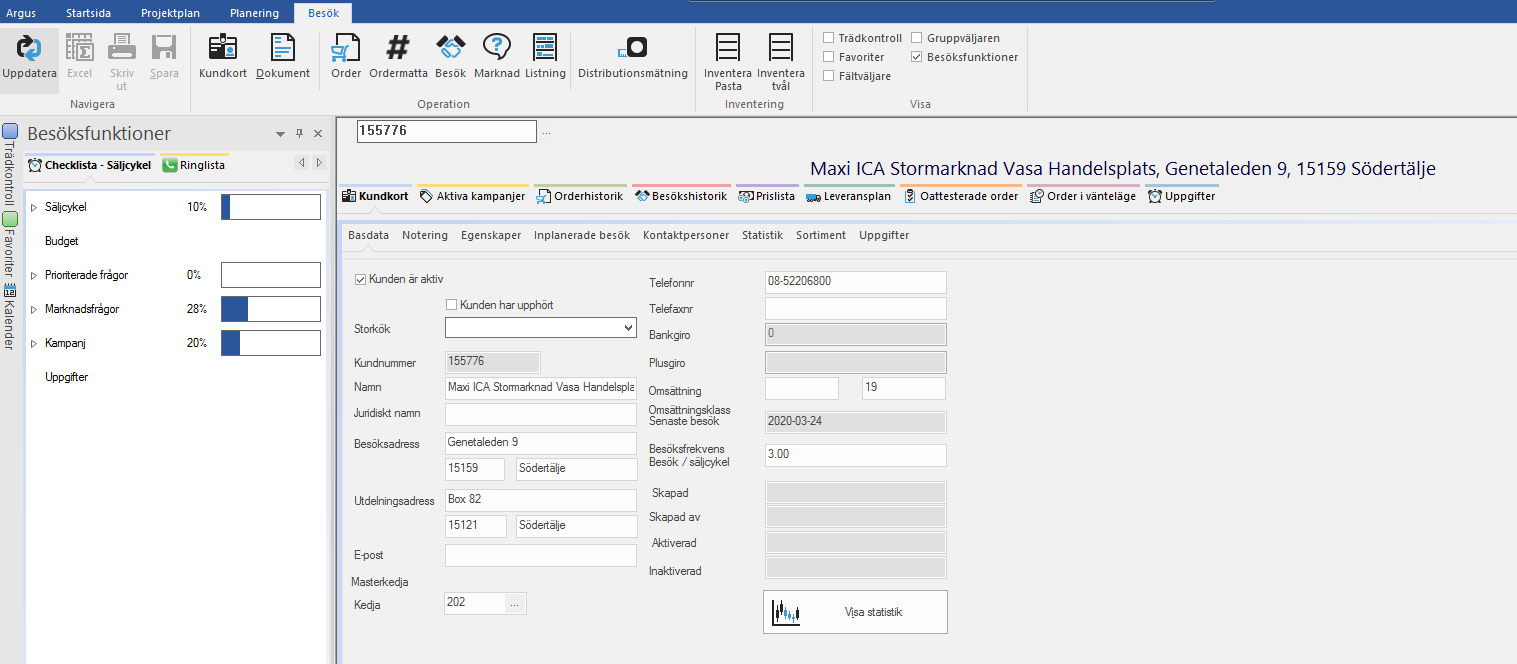Screen dimensions: 1517x664
Task: Select the Ringlista tab
Action: point(194,165)
